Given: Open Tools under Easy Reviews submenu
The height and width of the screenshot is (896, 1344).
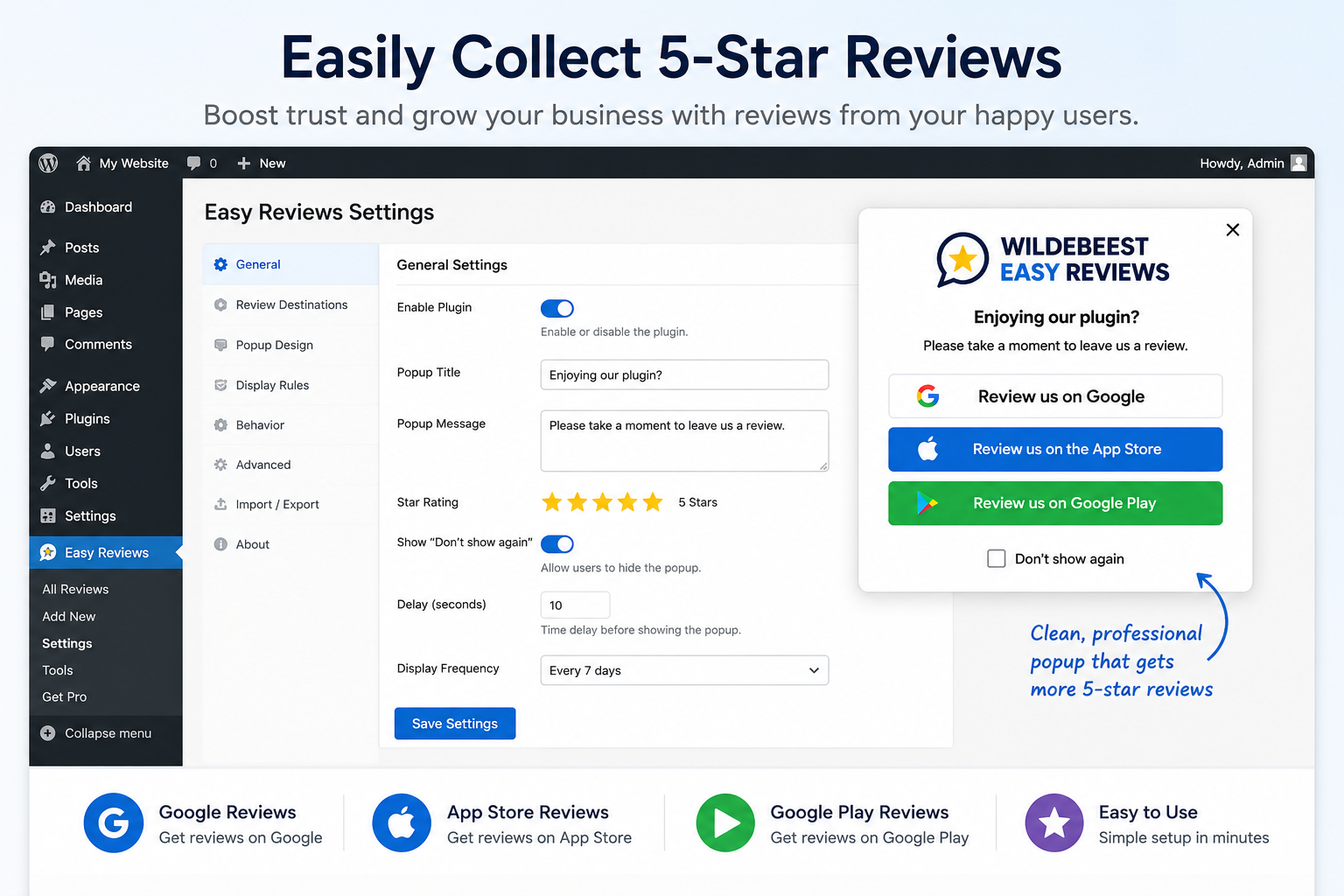Looking at the screenshot, I should [x=58, y=670].
